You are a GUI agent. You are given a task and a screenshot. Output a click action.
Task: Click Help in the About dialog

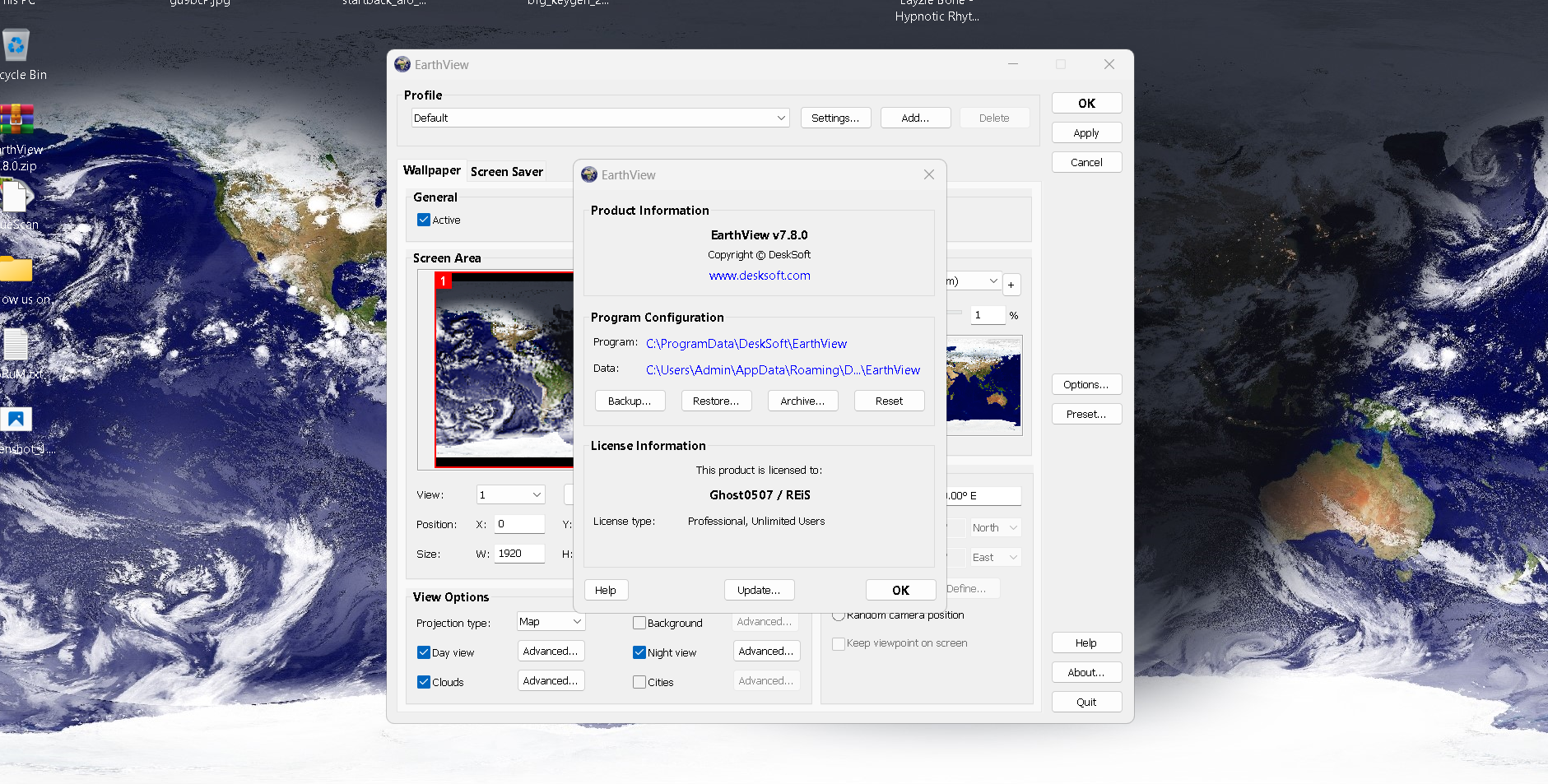click(606, 590)
